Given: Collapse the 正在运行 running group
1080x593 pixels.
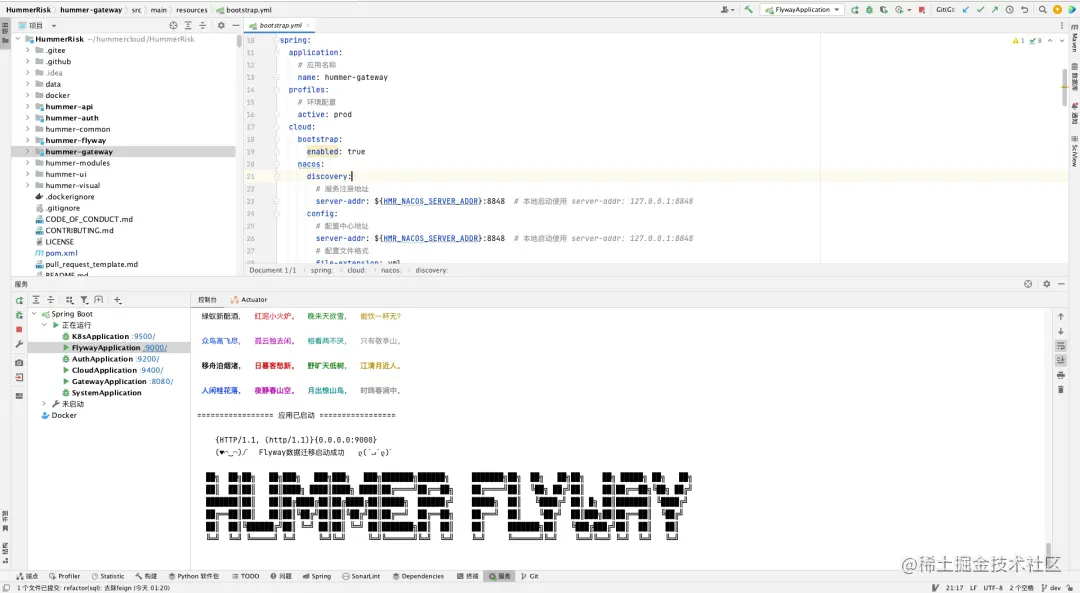Looking at the screenshot, I should [44, 325].
